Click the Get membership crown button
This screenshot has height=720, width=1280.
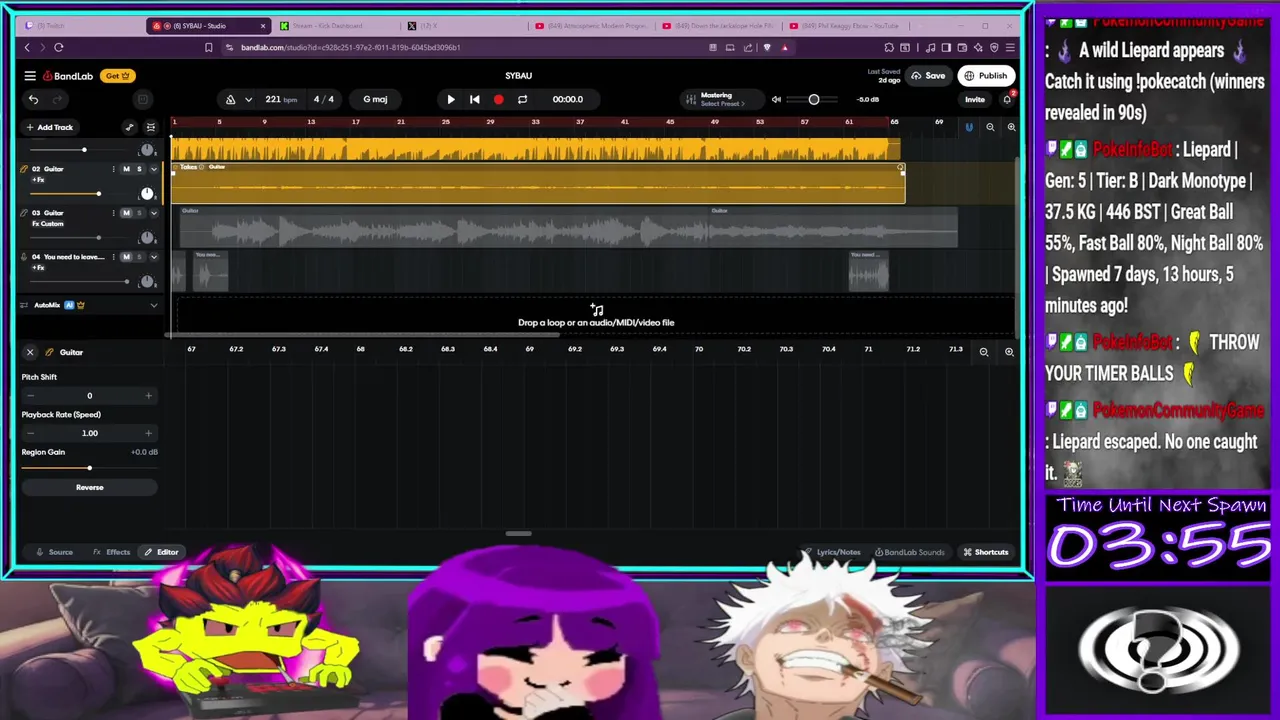[x=117, y=76]
